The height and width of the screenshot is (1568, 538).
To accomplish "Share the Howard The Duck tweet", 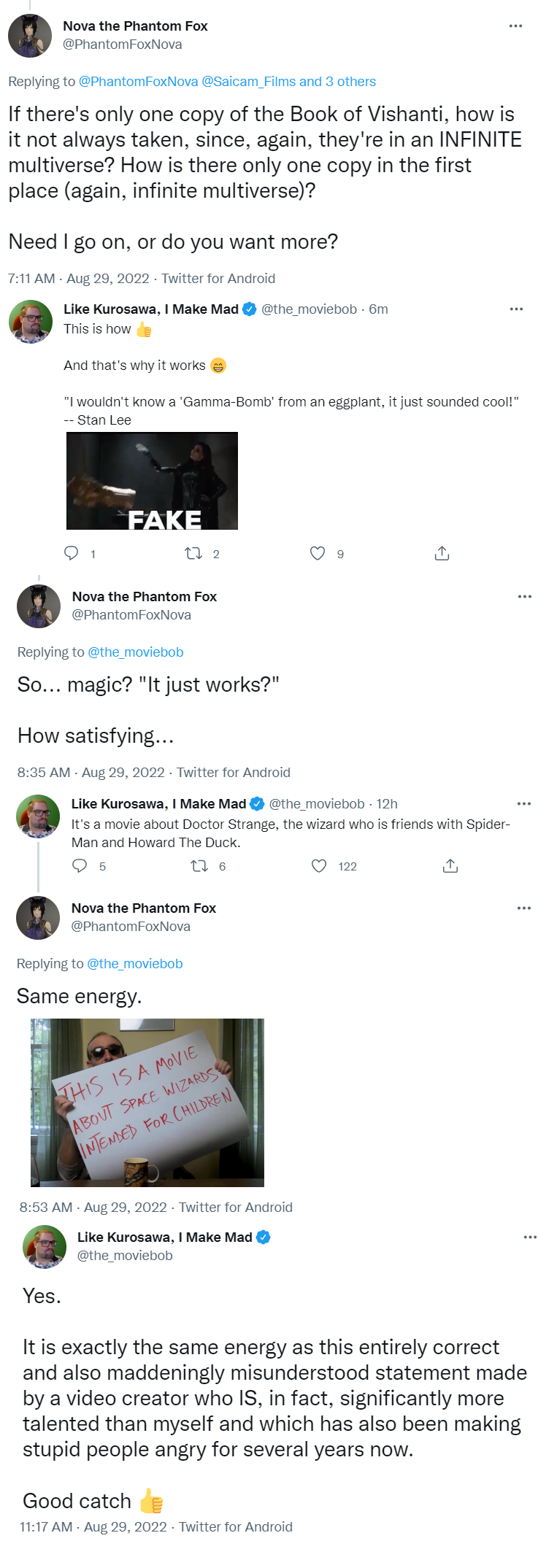I will coord(450,866).
